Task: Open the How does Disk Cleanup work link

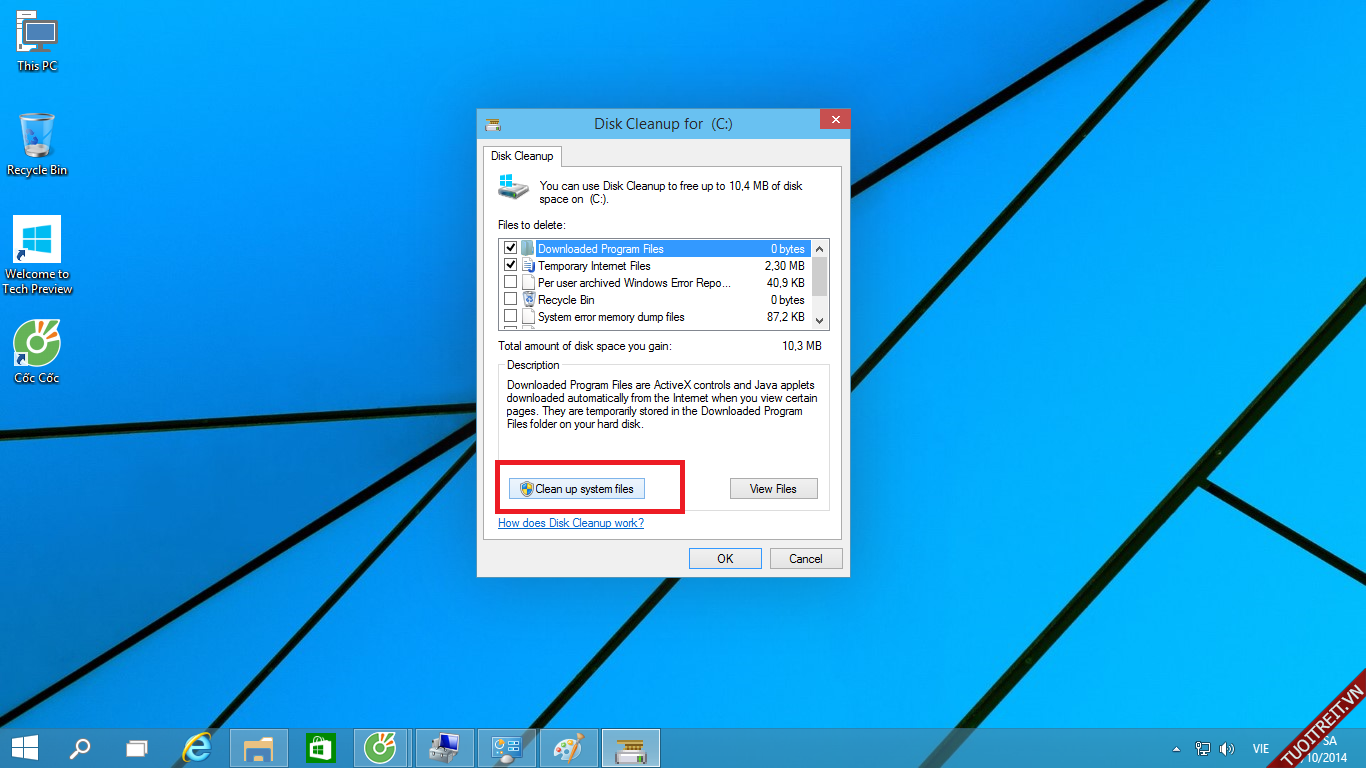Action: click(x=571, y=523)
